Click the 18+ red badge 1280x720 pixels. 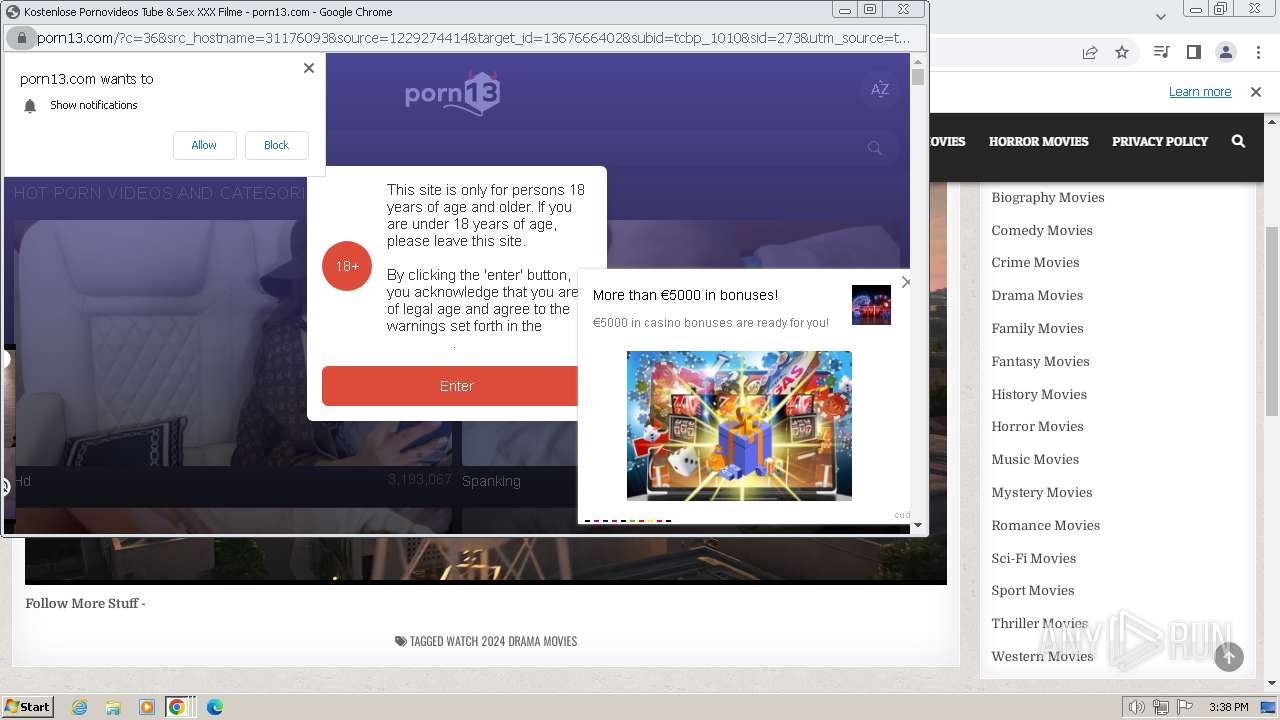click(347, 266)
